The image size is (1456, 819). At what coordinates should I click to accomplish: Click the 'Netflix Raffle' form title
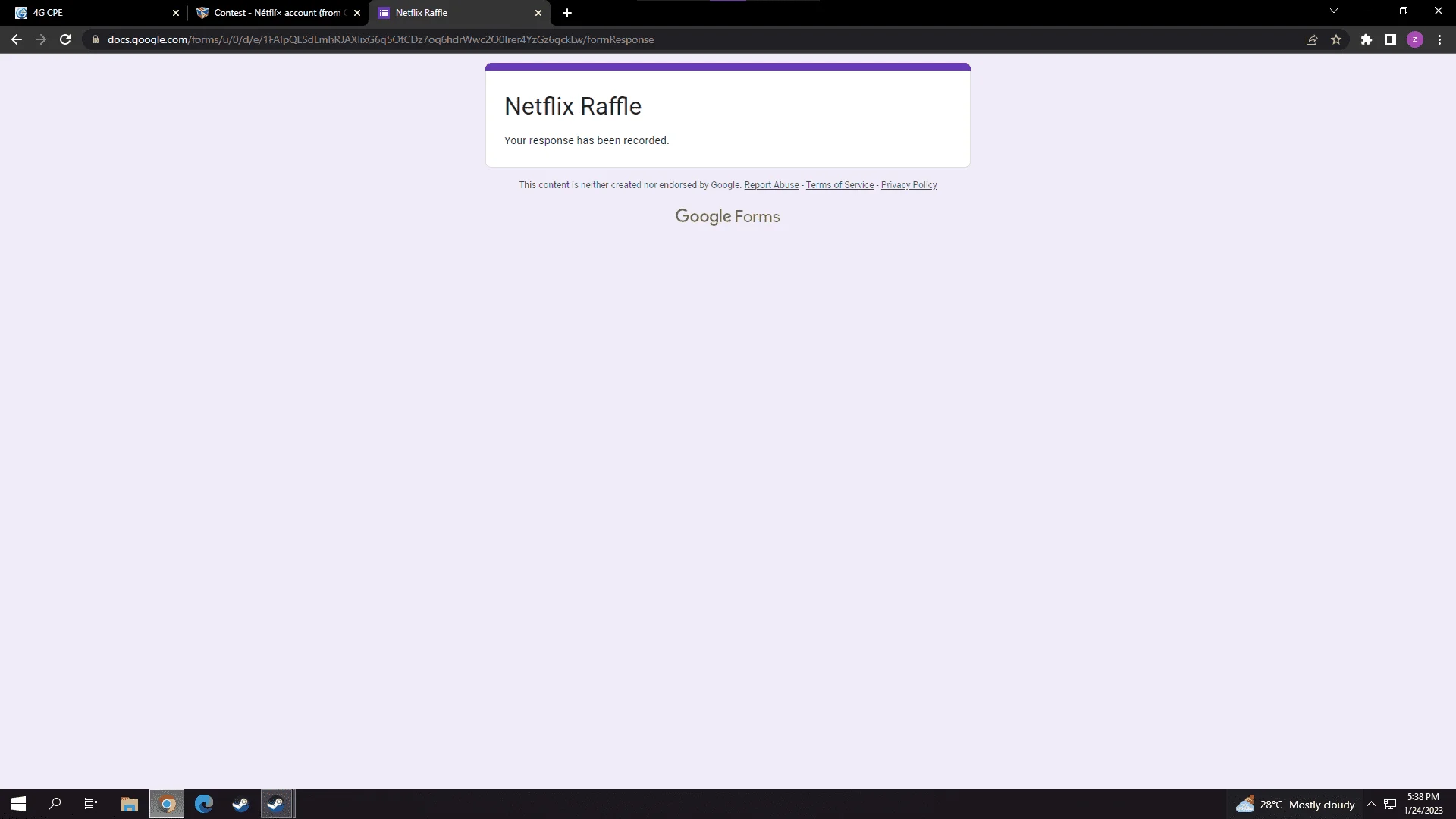click(x=573, y=106)
